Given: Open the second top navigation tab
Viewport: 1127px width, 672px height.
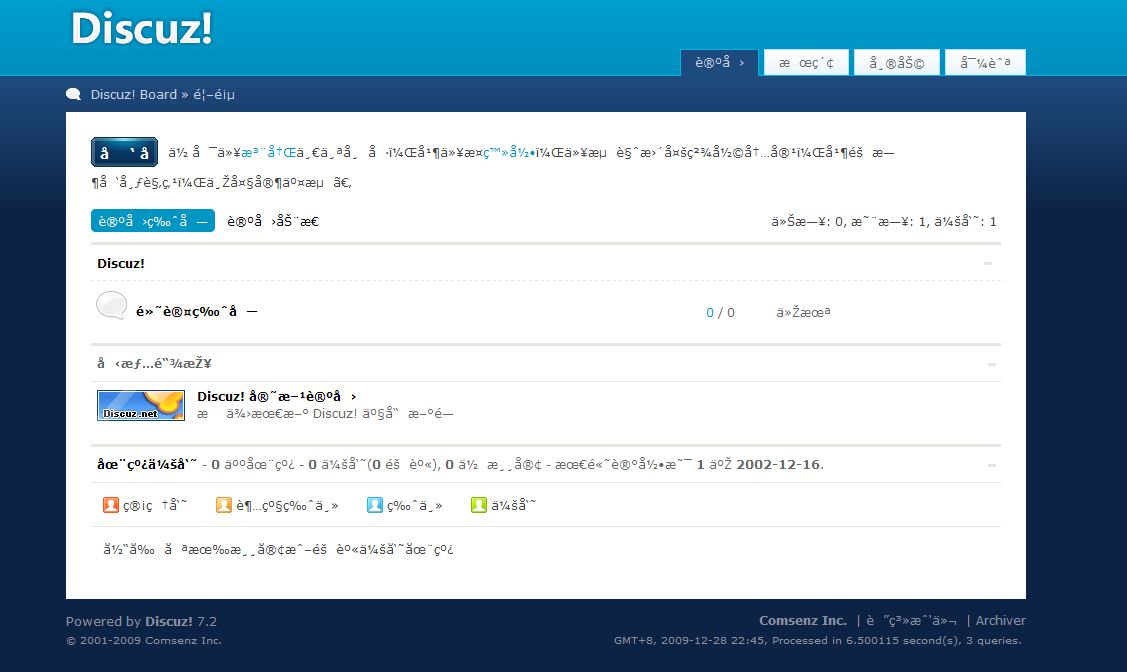Looking at the screenshot, I should (806, 63).
